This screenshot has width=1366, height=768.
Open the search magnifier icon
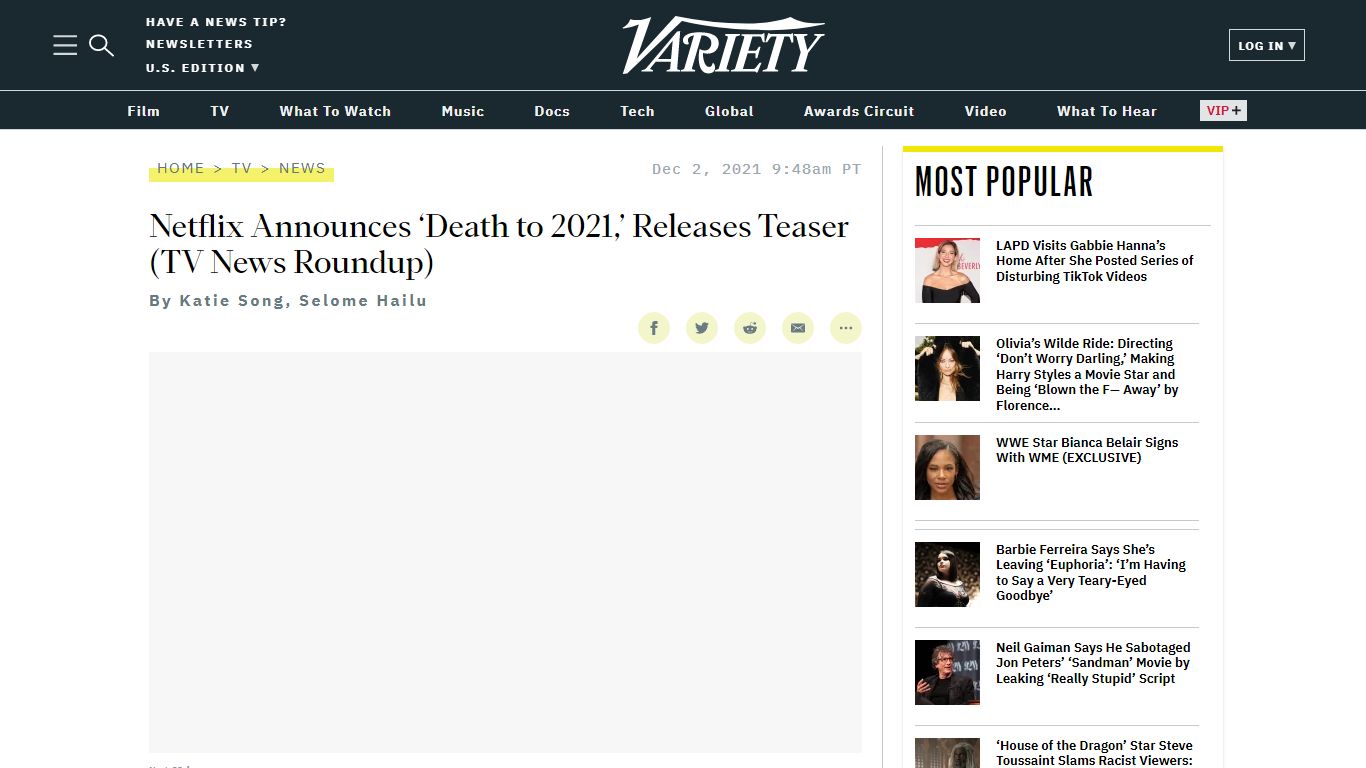click(x=101, y=45)
